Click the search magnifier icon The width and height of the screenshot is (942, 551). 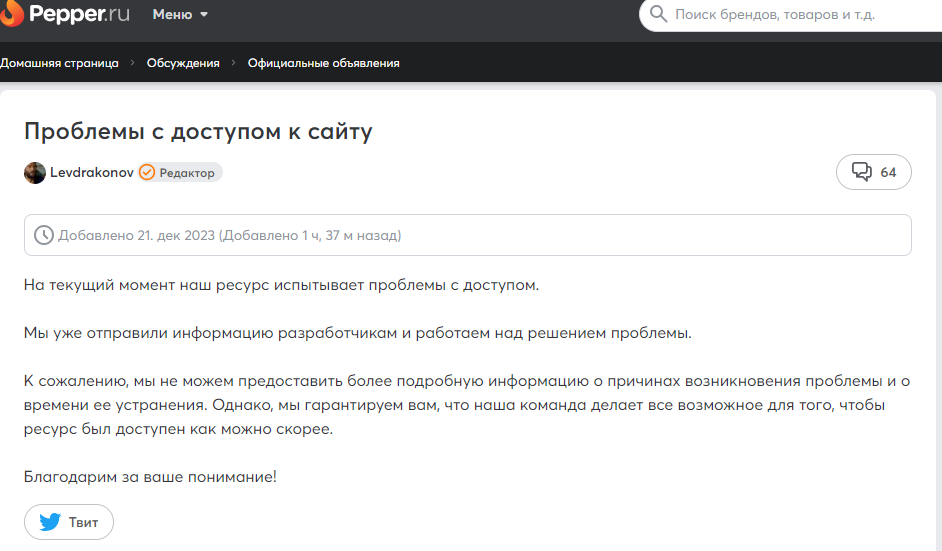coord(658,14)
